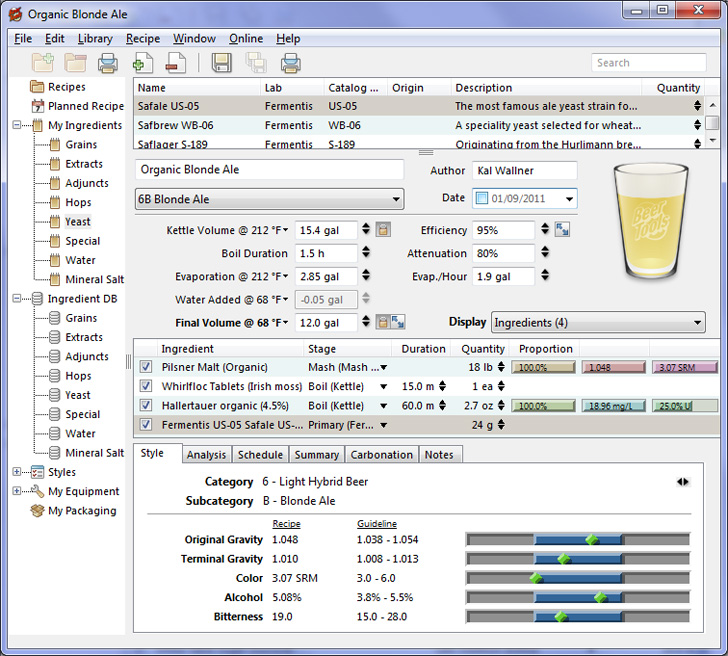Open the 6B Blonde Ale style dropdown

tap(269, 199)
